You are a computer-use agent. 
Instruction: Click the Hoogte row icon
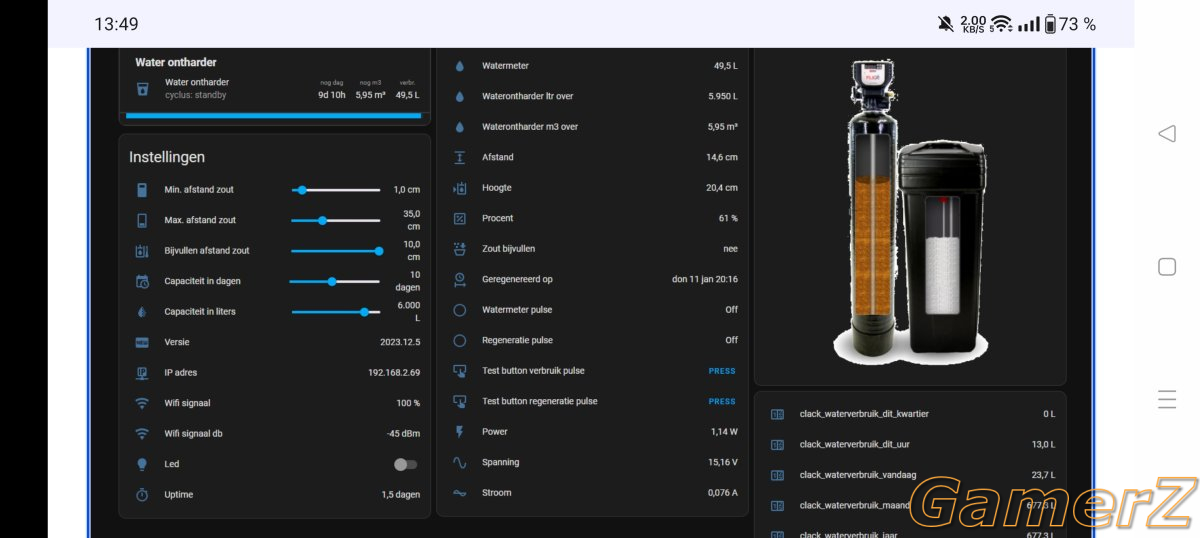point(460,188)
